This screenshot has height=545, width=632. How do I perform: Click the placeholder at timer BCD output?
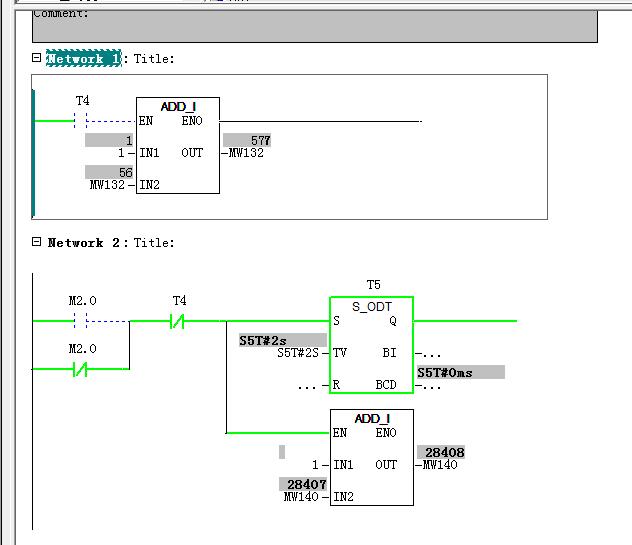[432, 387]
